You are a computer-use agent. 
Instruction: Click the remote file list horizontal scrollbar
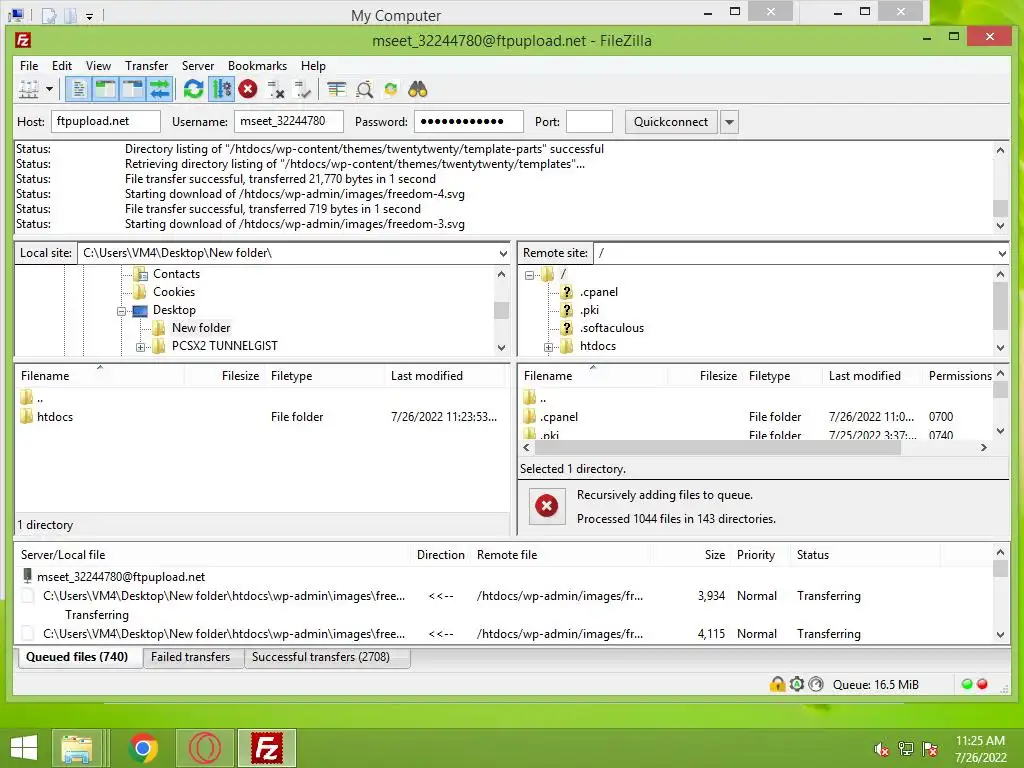click(x=717, y=447)
